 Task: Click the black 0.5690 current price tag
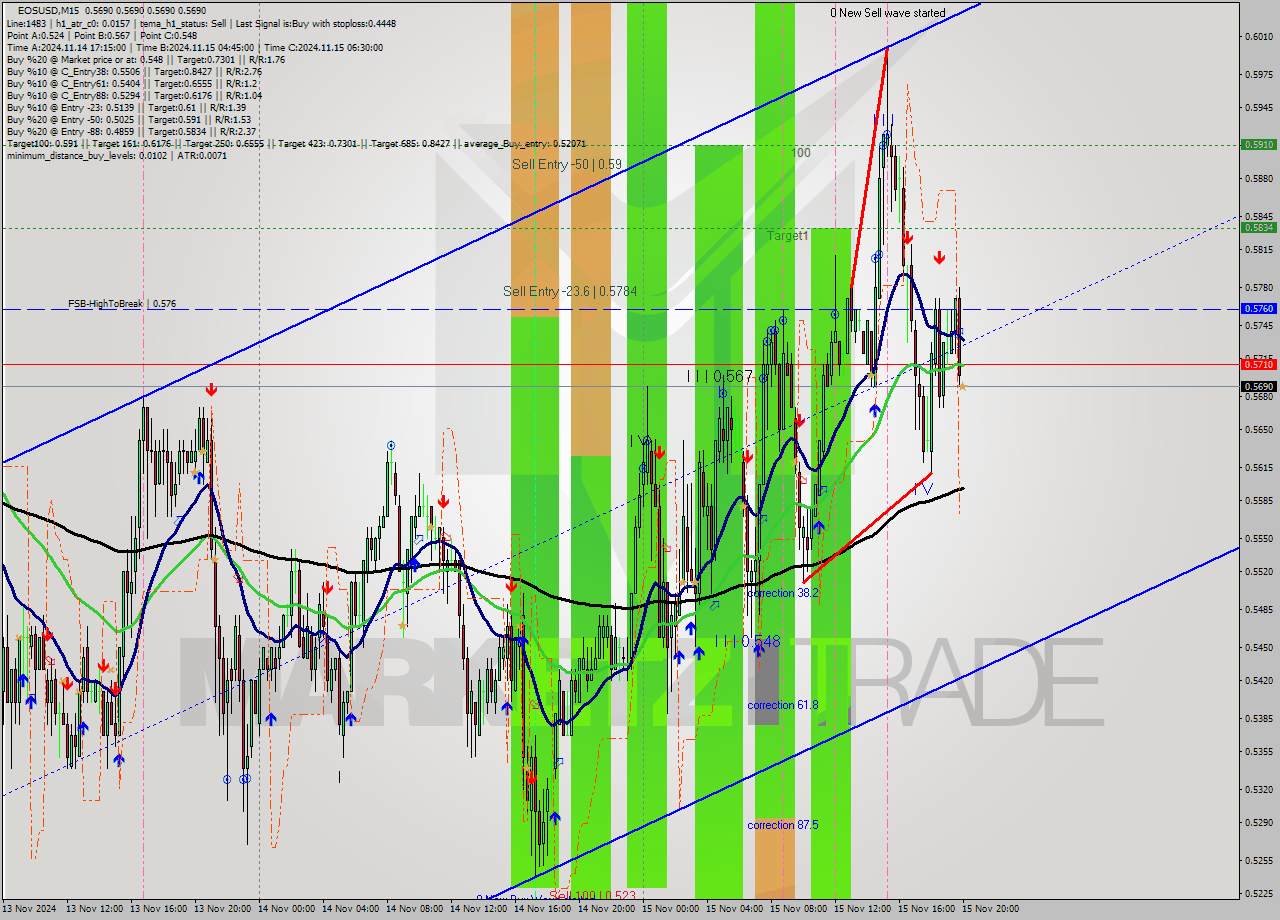[x=1258, y=386]
